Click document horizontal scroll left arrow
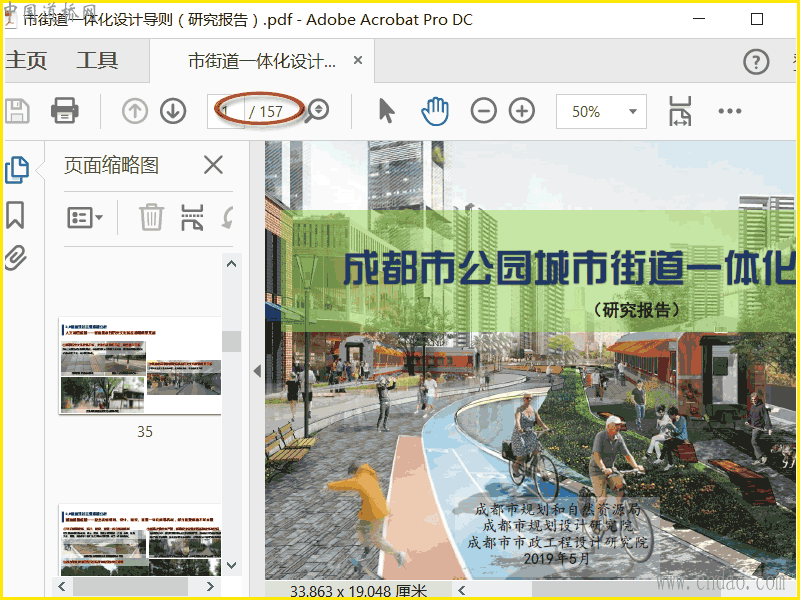This screenshot has height=600, width=800. tap(462, 590)
